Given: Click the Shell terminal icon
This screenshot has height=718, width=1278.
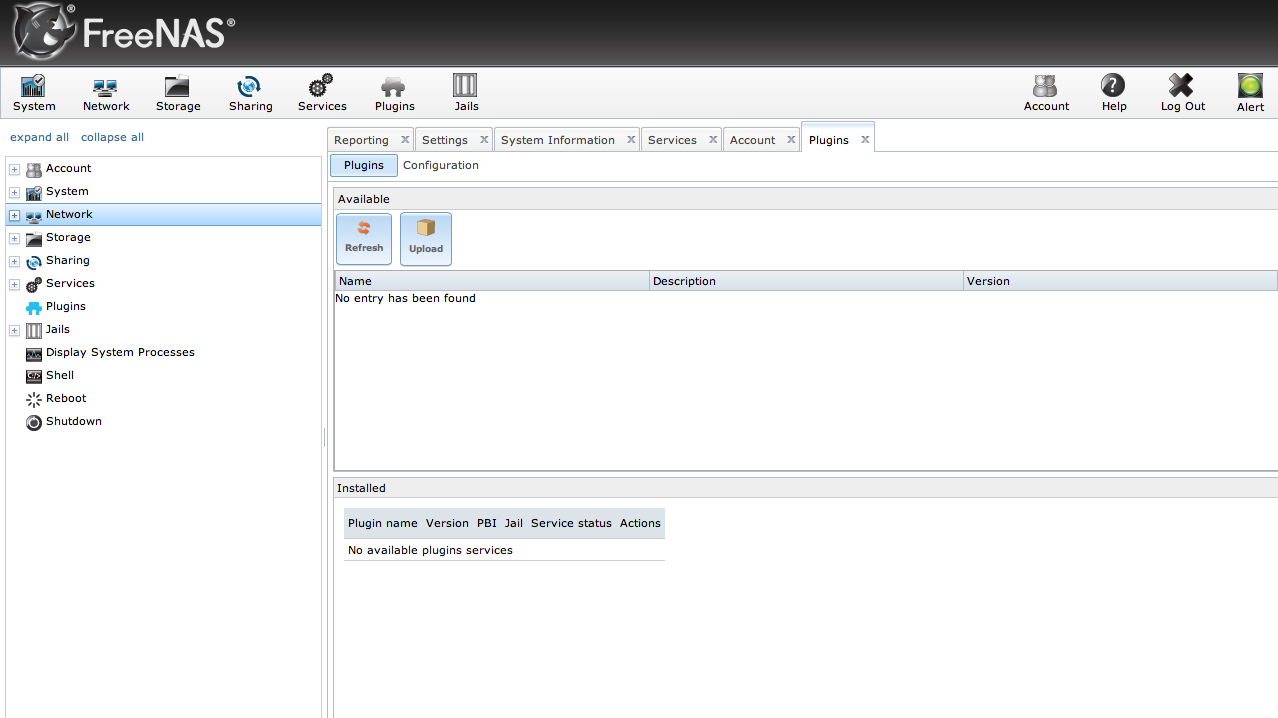Looking at the screenshot, I should point(34,376).
